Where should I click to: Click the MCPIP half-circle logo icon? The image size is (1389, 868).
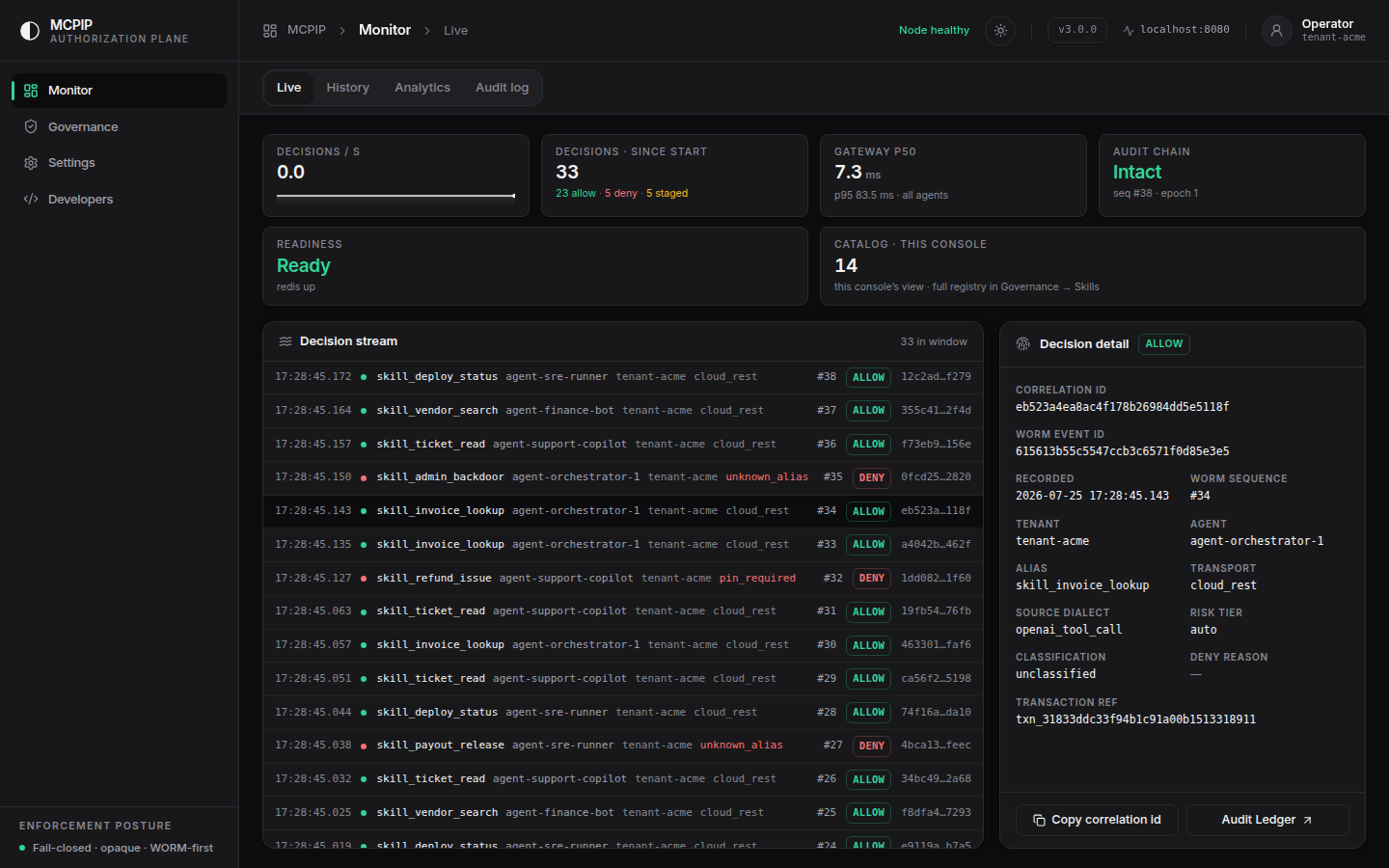30,31
